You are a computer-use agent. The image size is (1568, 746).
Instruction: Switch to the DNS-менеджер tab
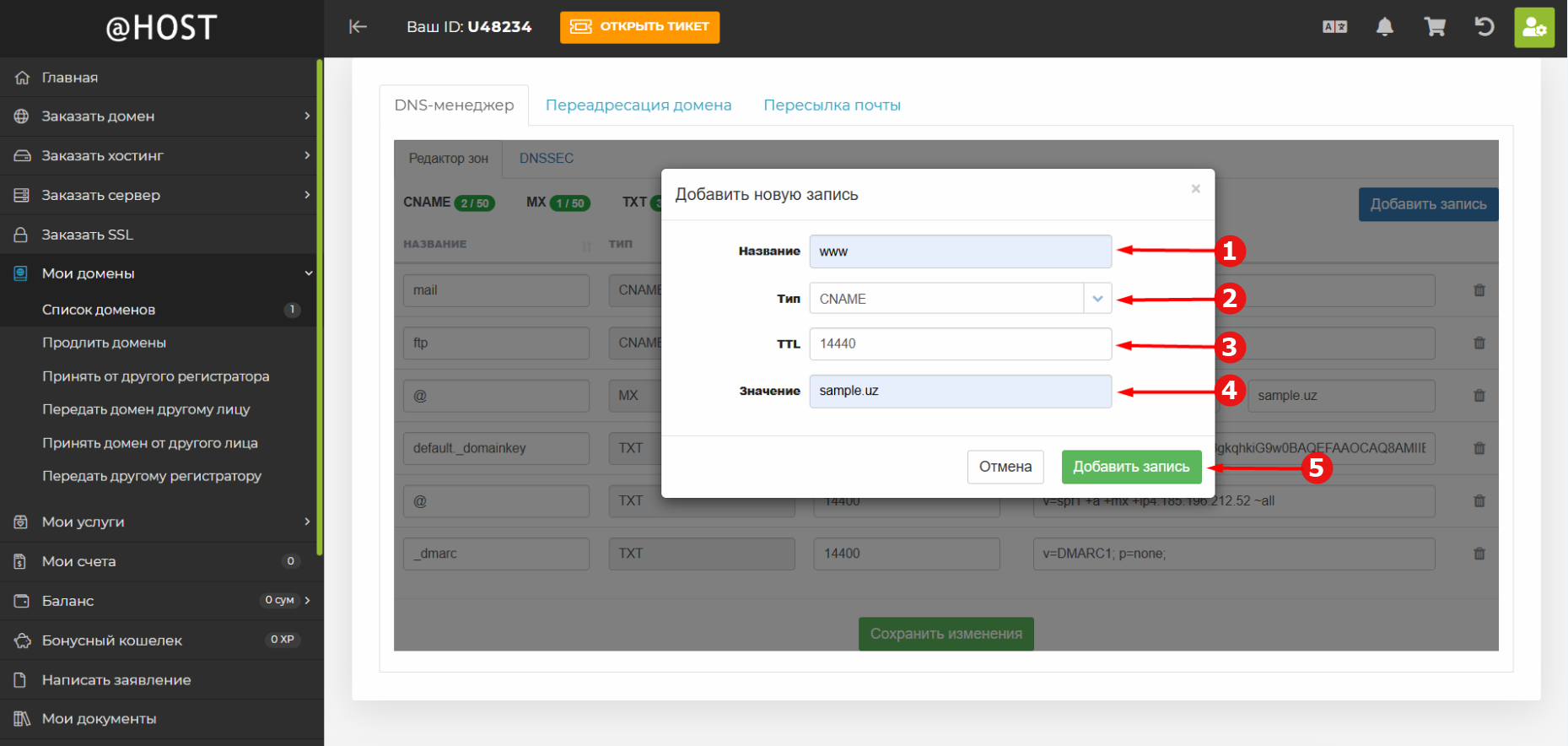[454, 105]
